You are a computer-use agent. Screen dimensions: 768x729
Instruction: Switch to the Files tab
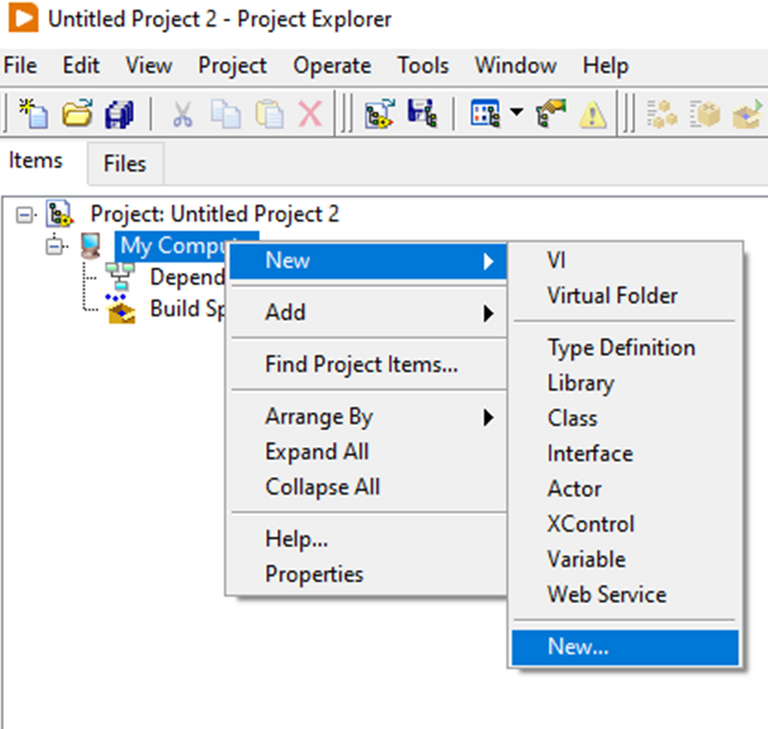[x=125, y=164]
